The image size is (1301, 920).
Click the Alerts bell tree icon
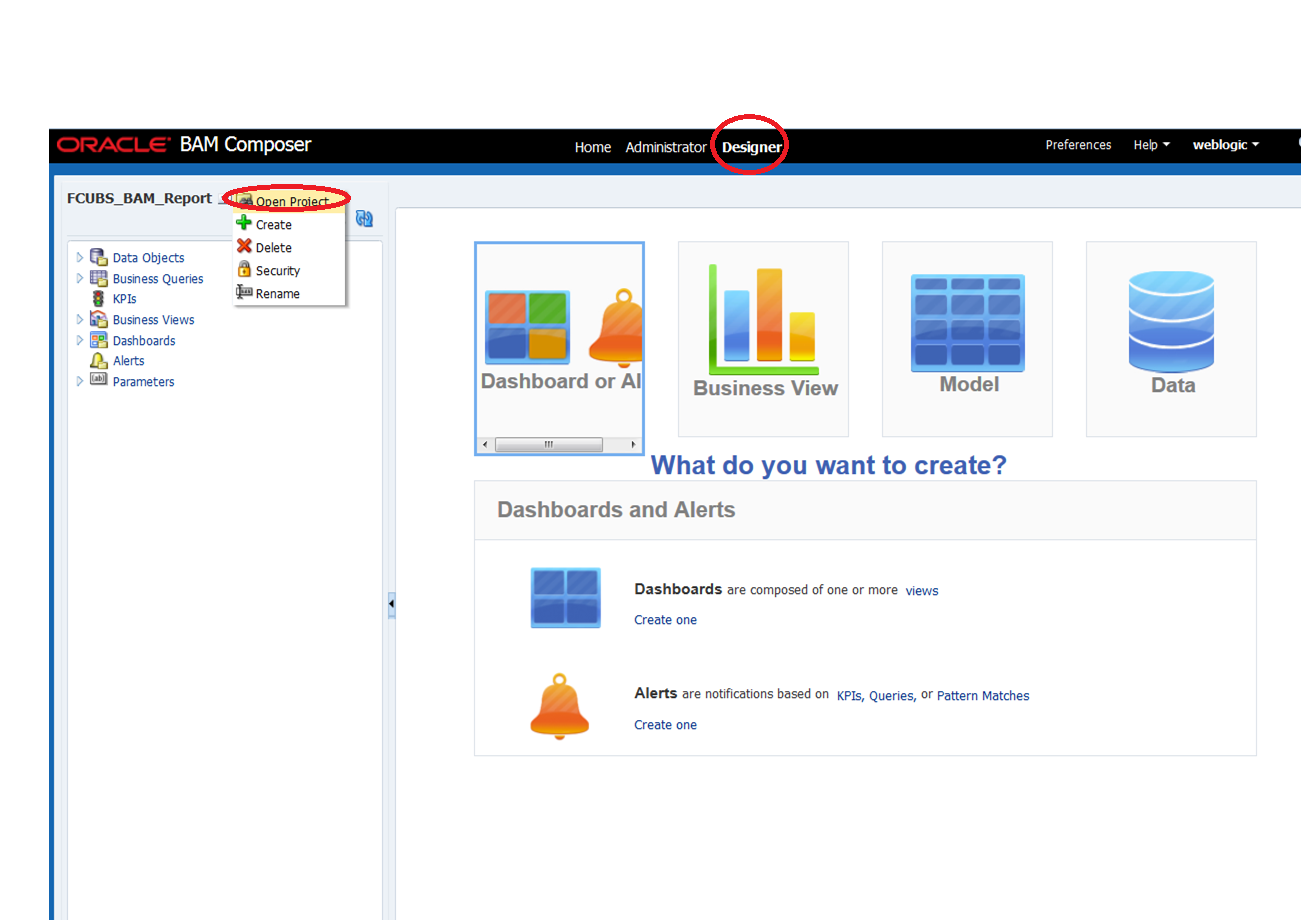(98, 360)
